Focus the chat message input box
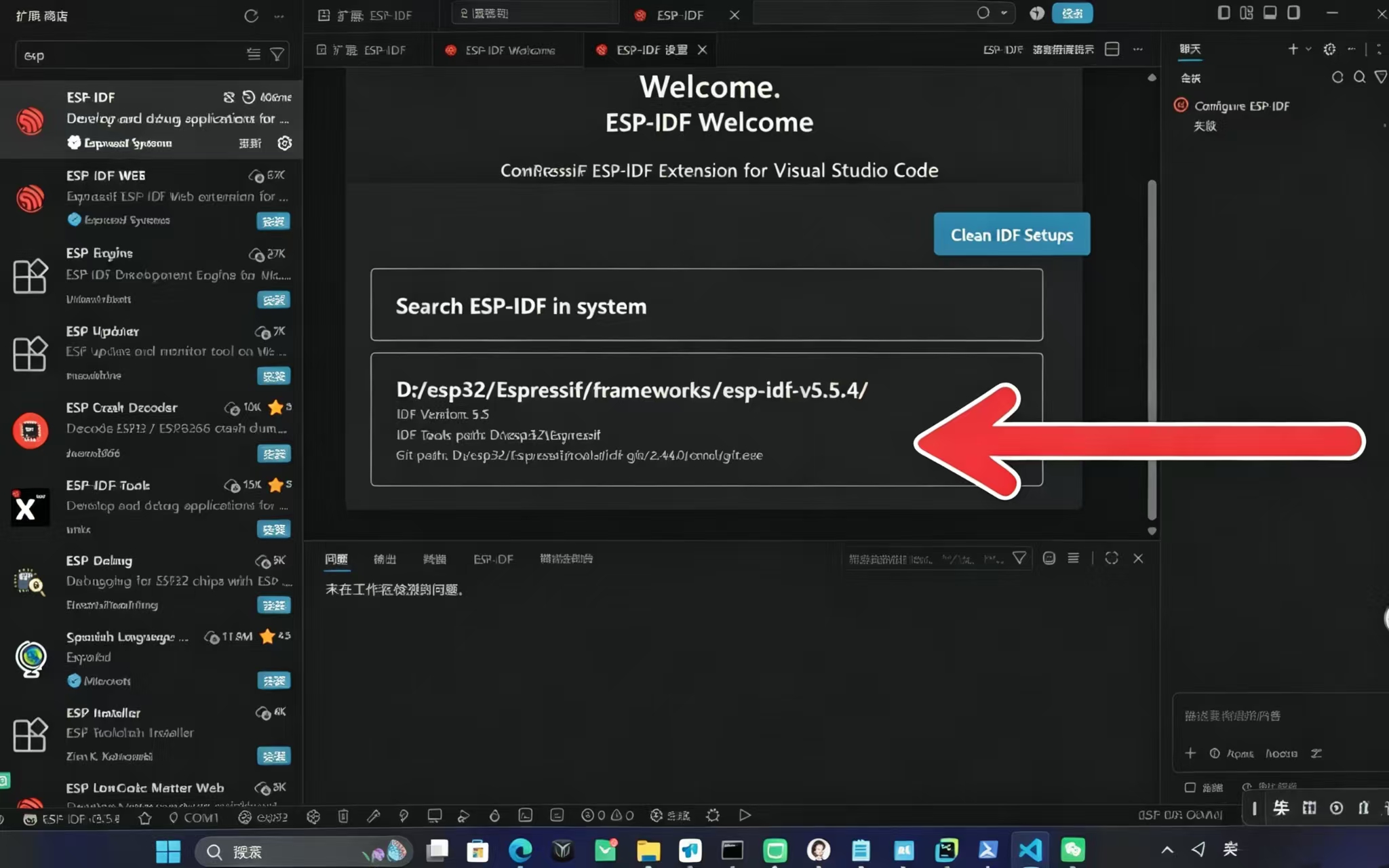 pyautogui.click(x=1282, y=716)
